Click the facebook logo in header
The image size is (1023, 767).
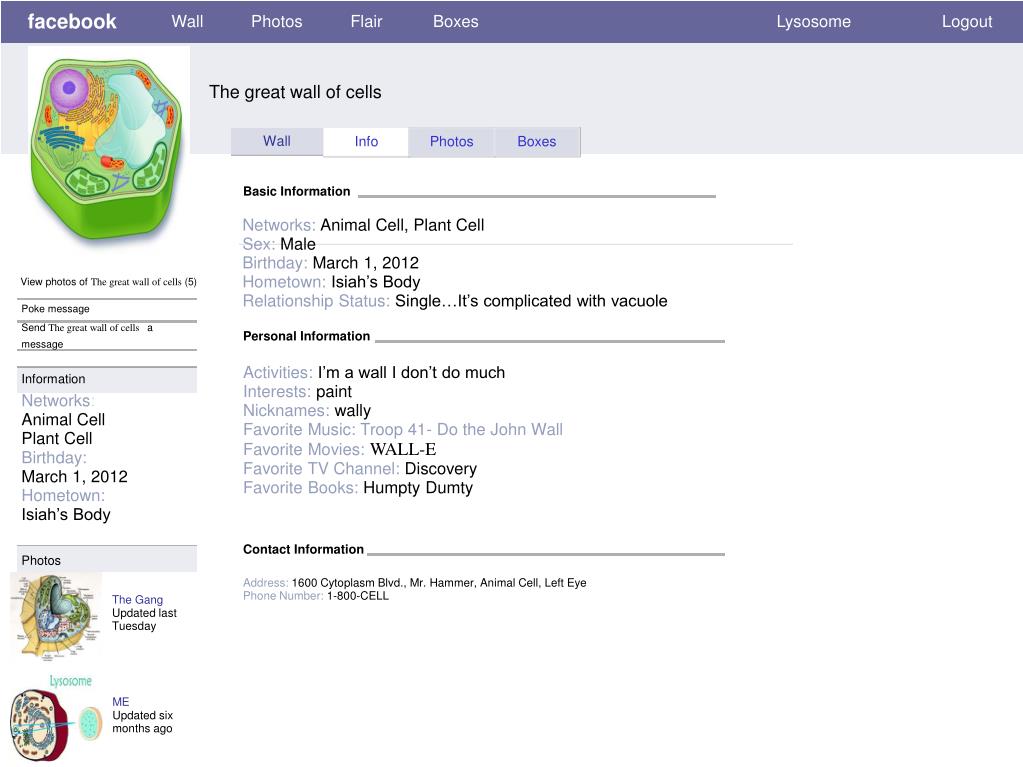72,22
